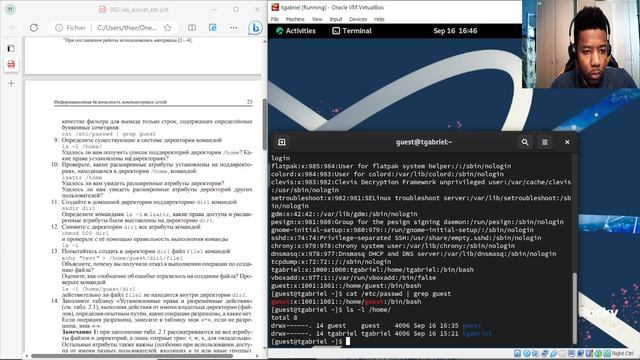Click page number 23 in PDF header
640x360 pixels.
tap(249, 102)
